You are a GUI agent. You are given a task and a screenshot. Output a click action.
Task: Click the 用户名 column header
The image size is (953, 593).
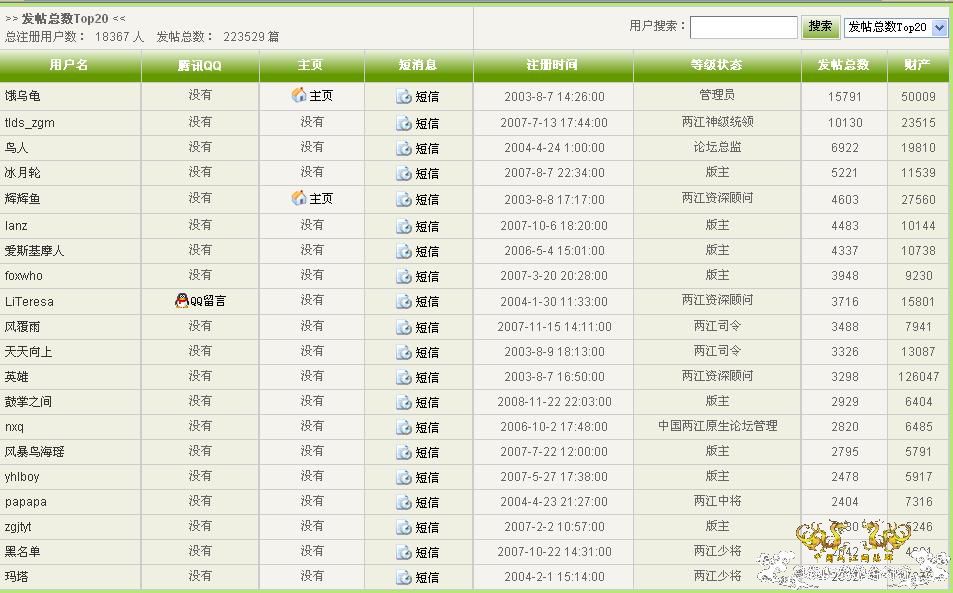tap(69, 65)
